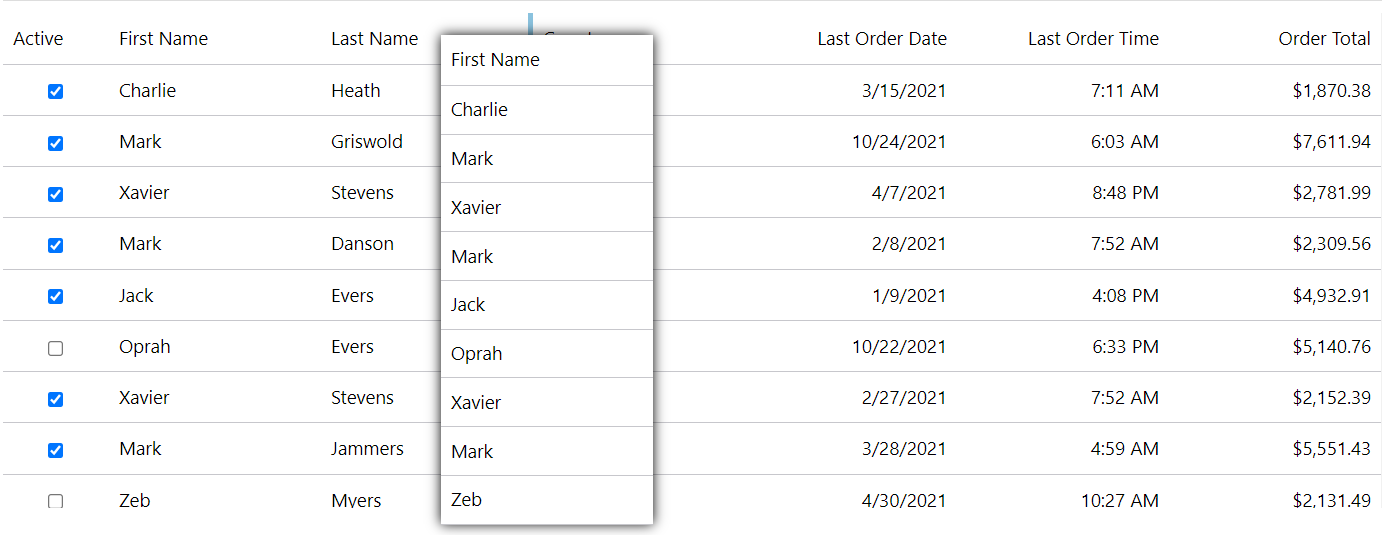Select Griswold last name cell

click(367, 142)
